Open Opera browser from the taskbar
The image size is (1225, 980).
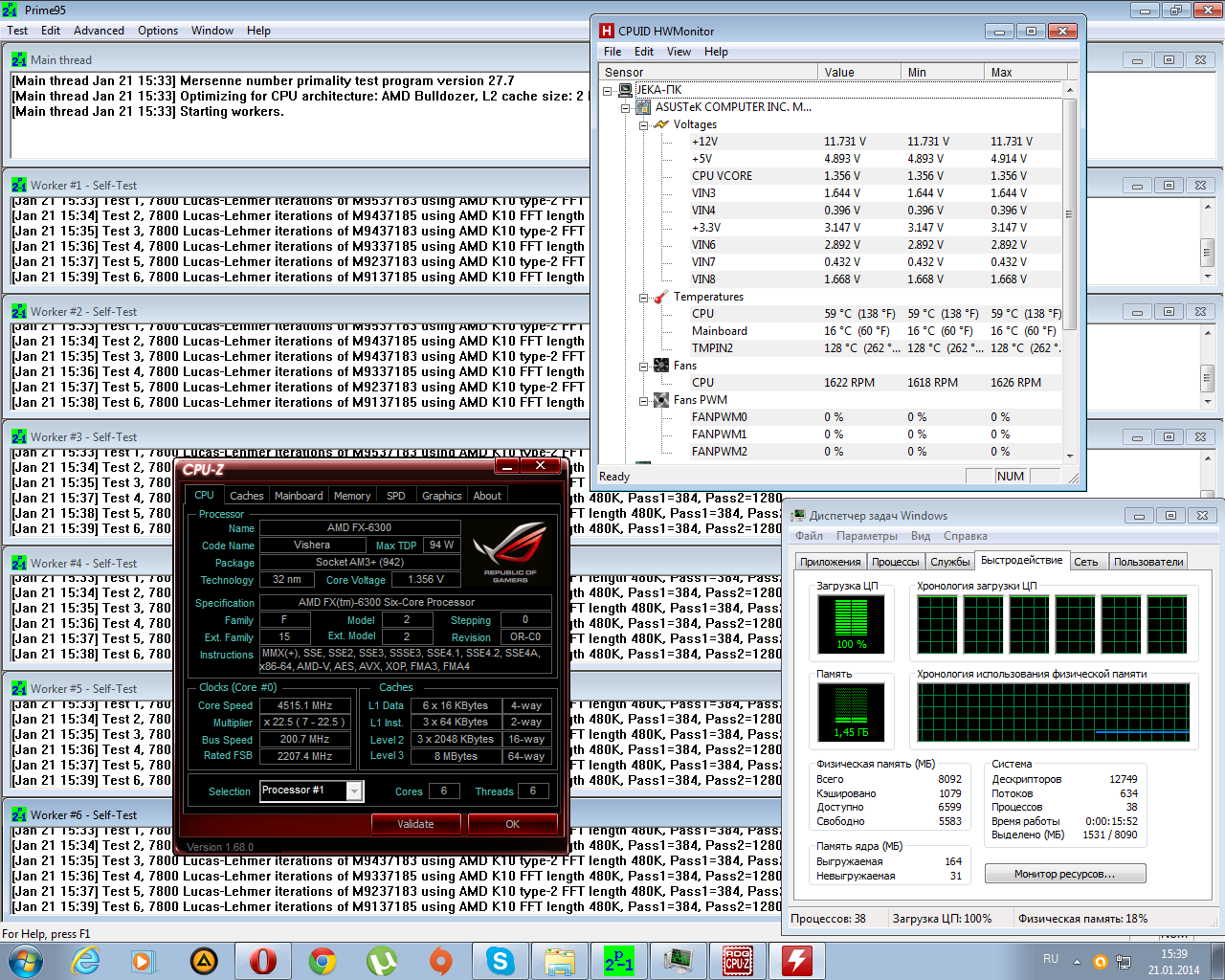coord(263,959)
